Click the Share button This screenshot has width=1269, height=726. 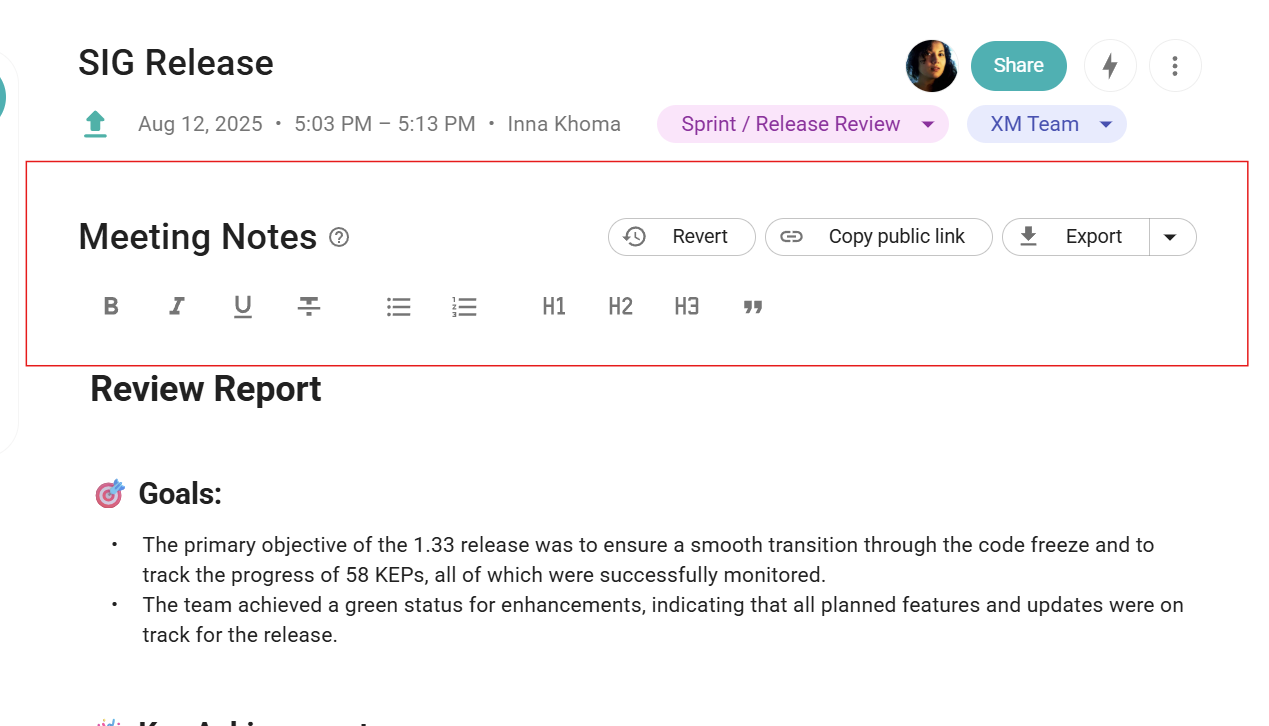pyautogui.click(x=1018, y=66)
